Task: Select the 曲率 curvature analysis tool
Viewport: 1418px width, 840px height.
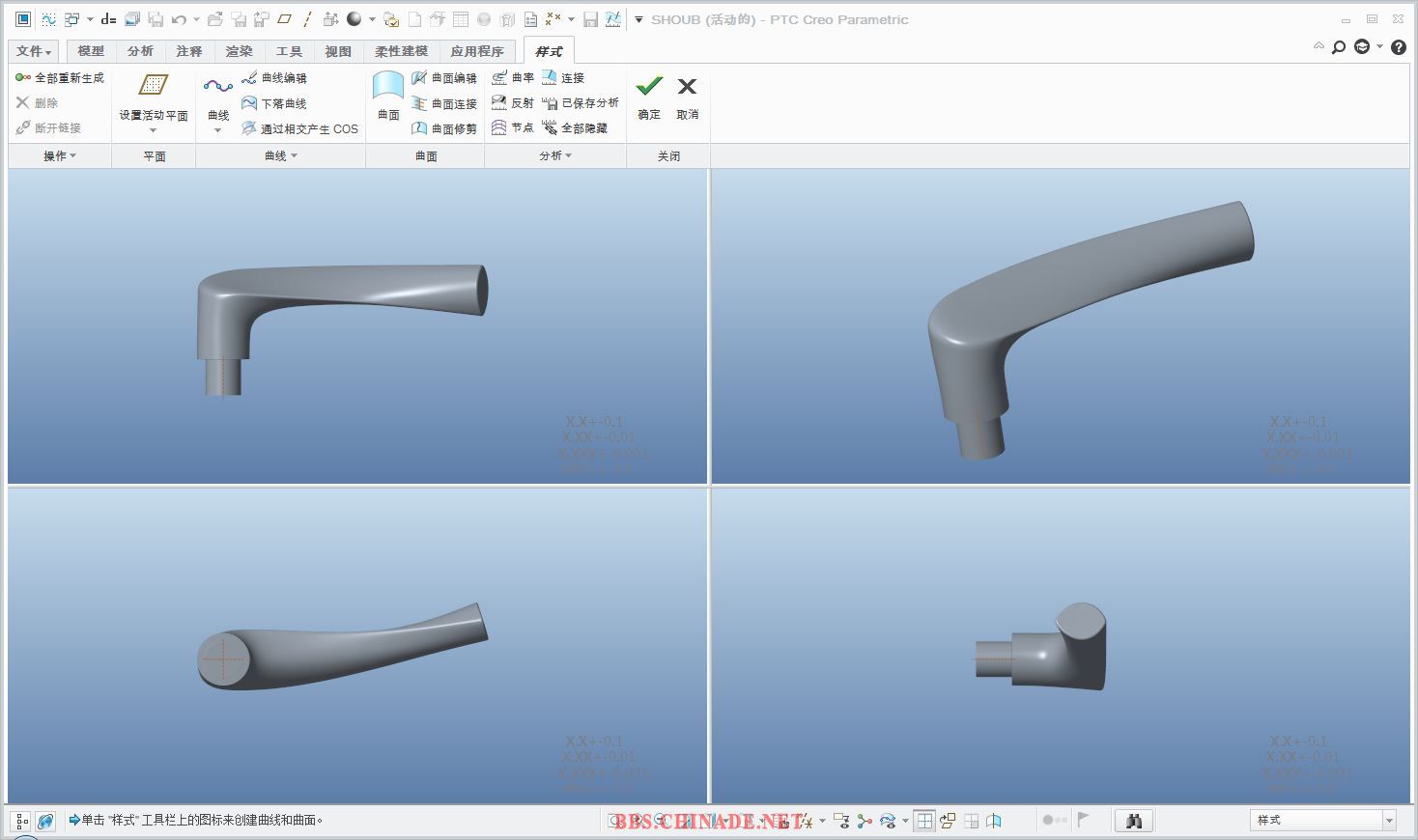Action: coord(499,77)
